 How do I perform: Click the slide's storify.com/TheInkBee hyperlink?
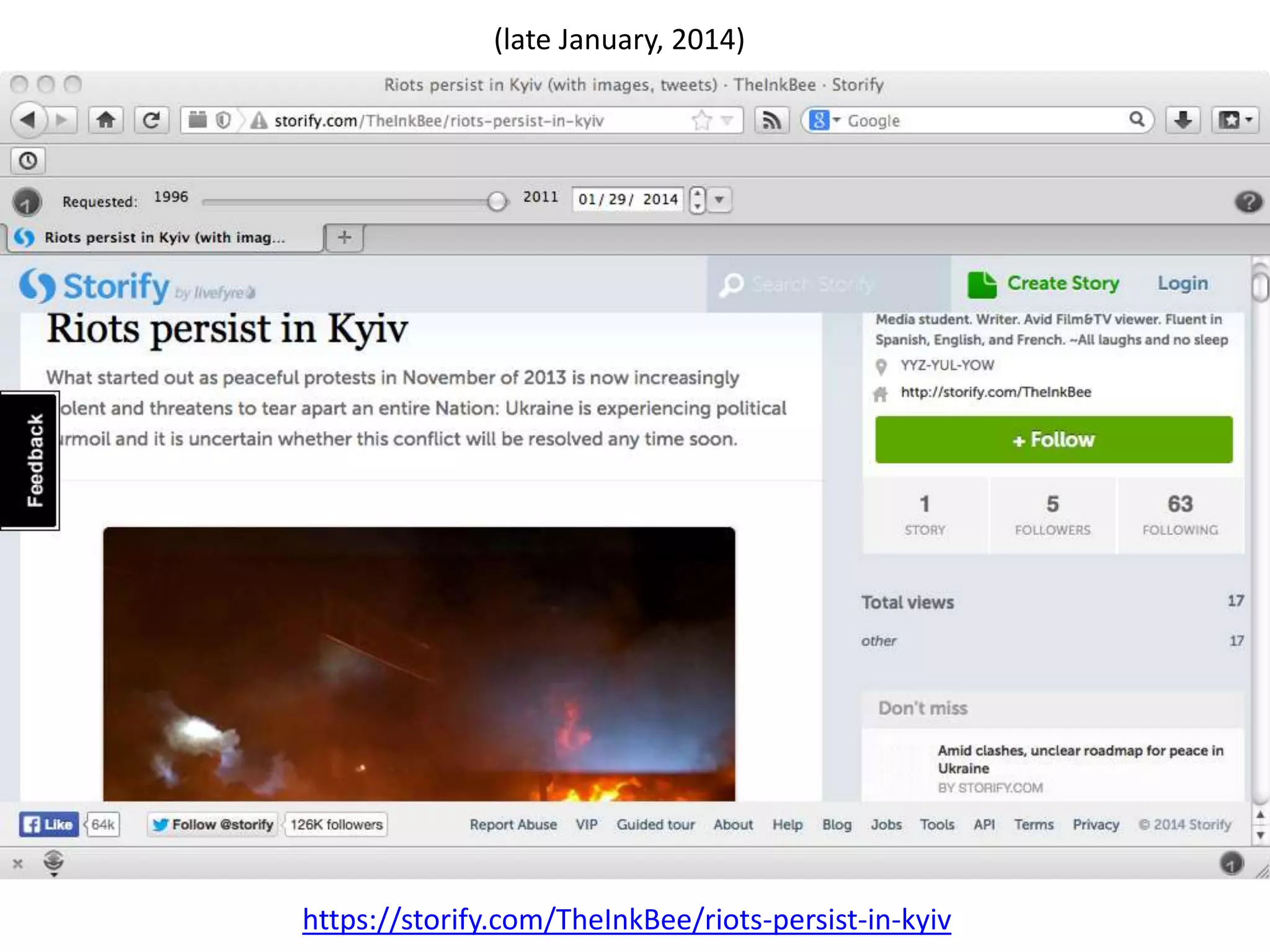pos(626,919)
